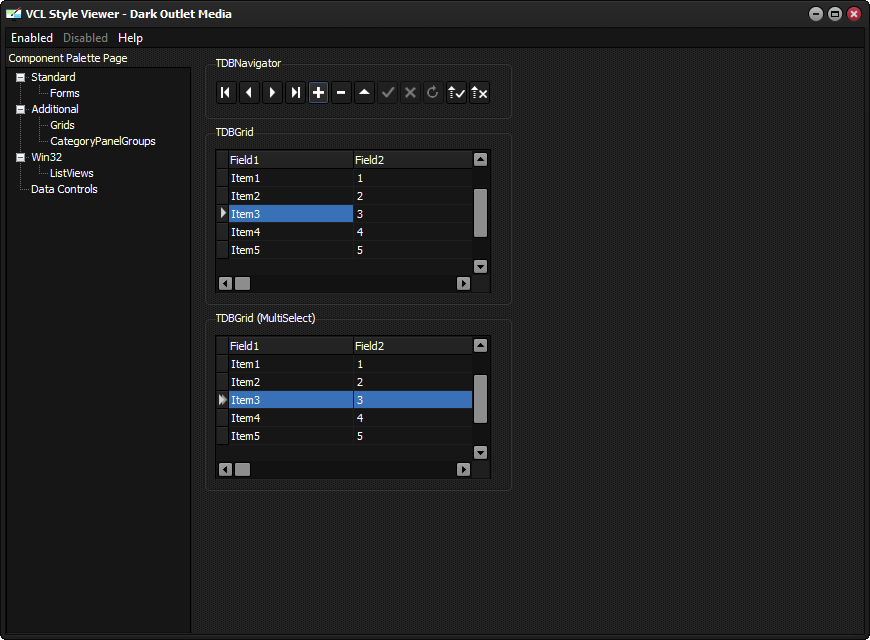870x640 pixels.
Task: Click the Apply updates navigator button
Action: click(x=457, y=93)
